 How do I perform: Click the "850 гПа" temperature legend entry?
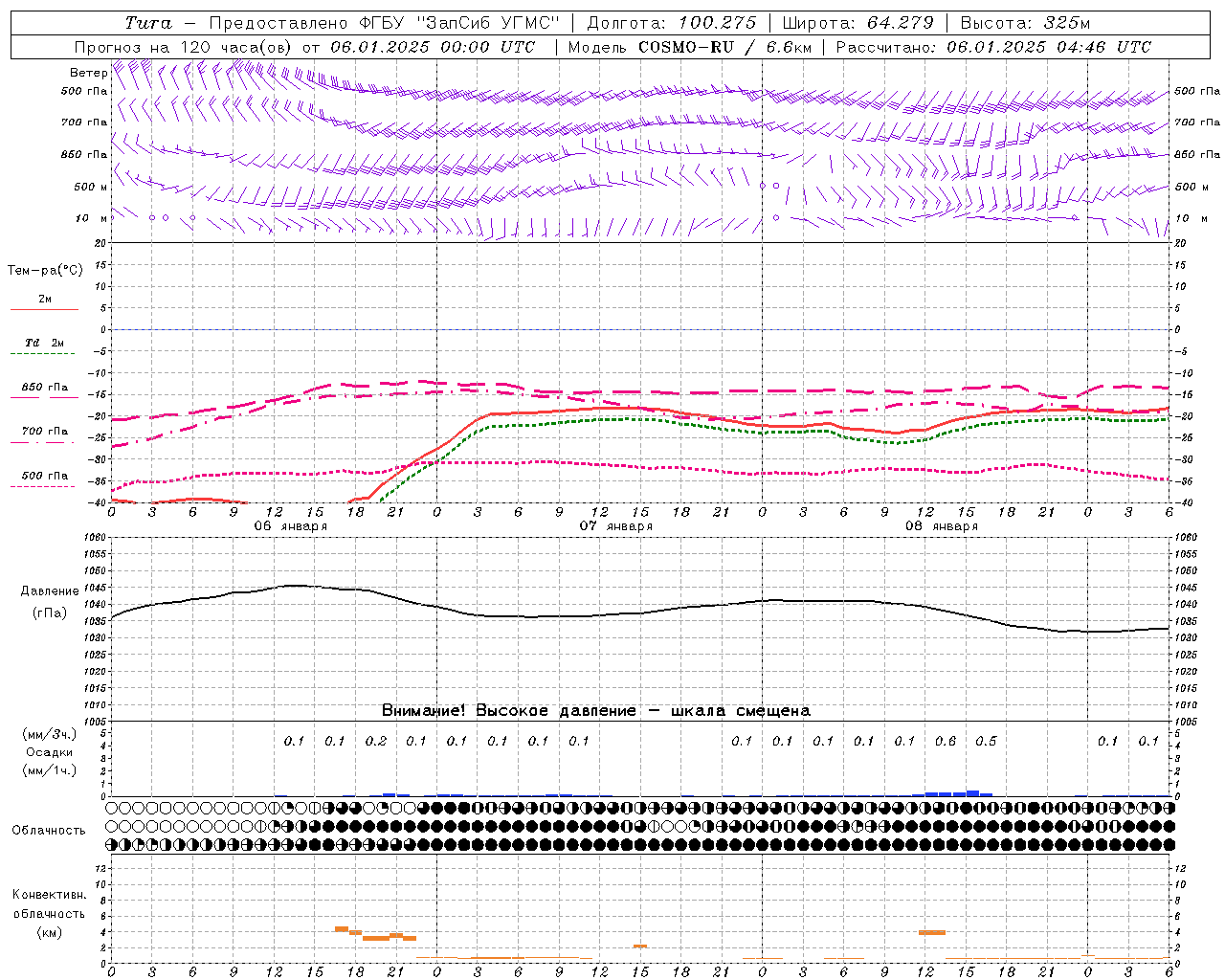click(x=45, y=387)
